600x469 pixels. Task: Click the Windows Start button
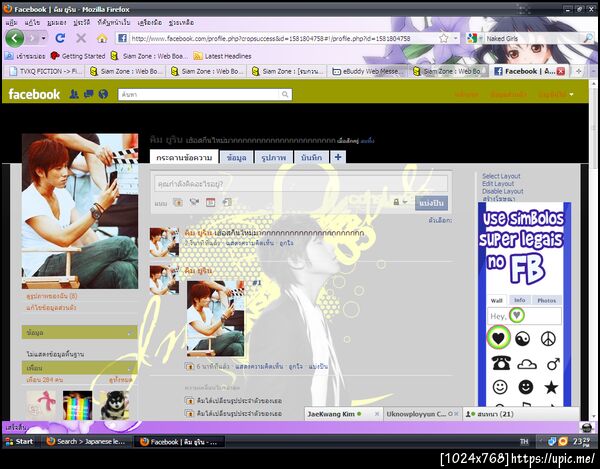(x=19, y=441)
